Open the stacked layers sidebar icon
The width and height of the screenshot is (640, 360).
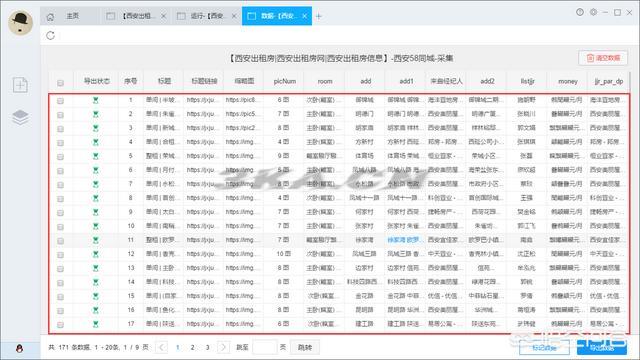coord(20,117)
